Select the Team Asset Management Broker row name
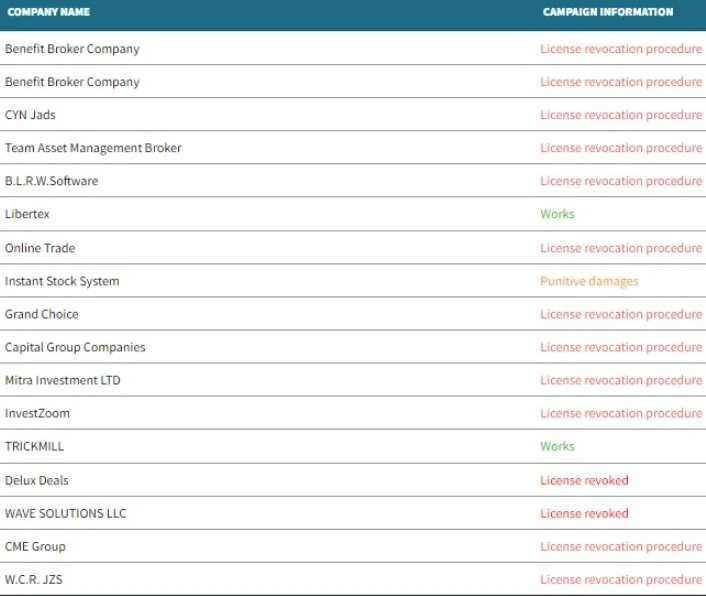Viewport: 706px width, 596px height. tap(93, 148)
